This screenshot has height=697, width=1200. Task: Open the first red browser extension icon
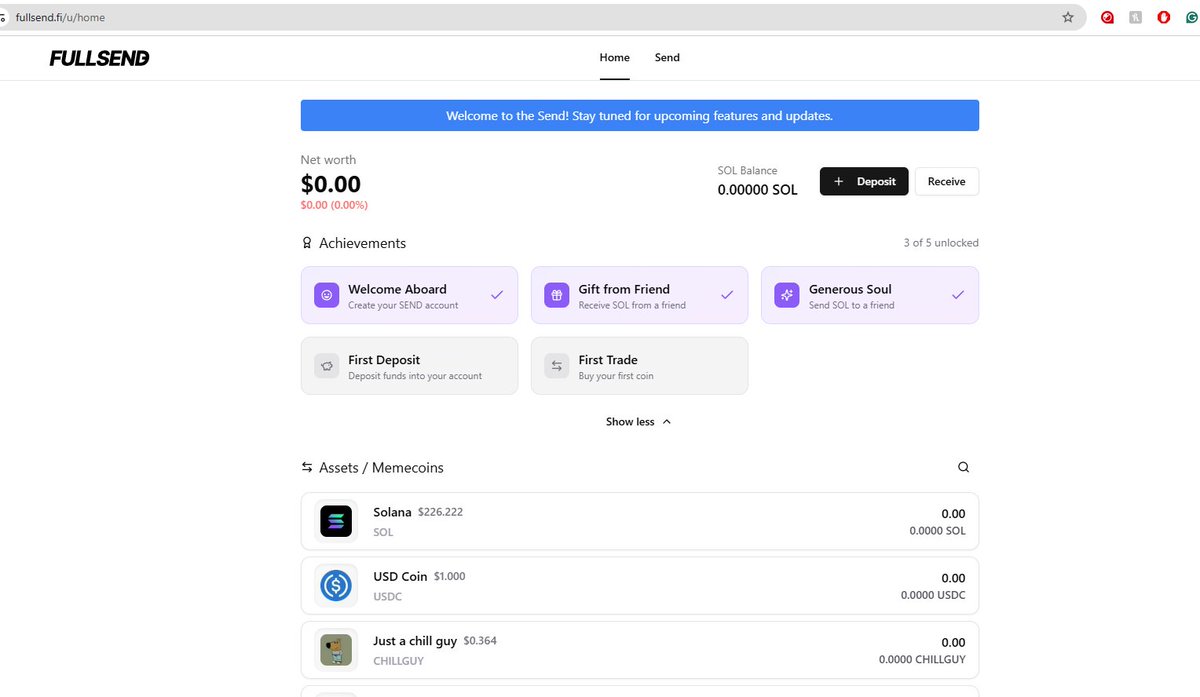pyautogui.click(x=1108, y=17)
